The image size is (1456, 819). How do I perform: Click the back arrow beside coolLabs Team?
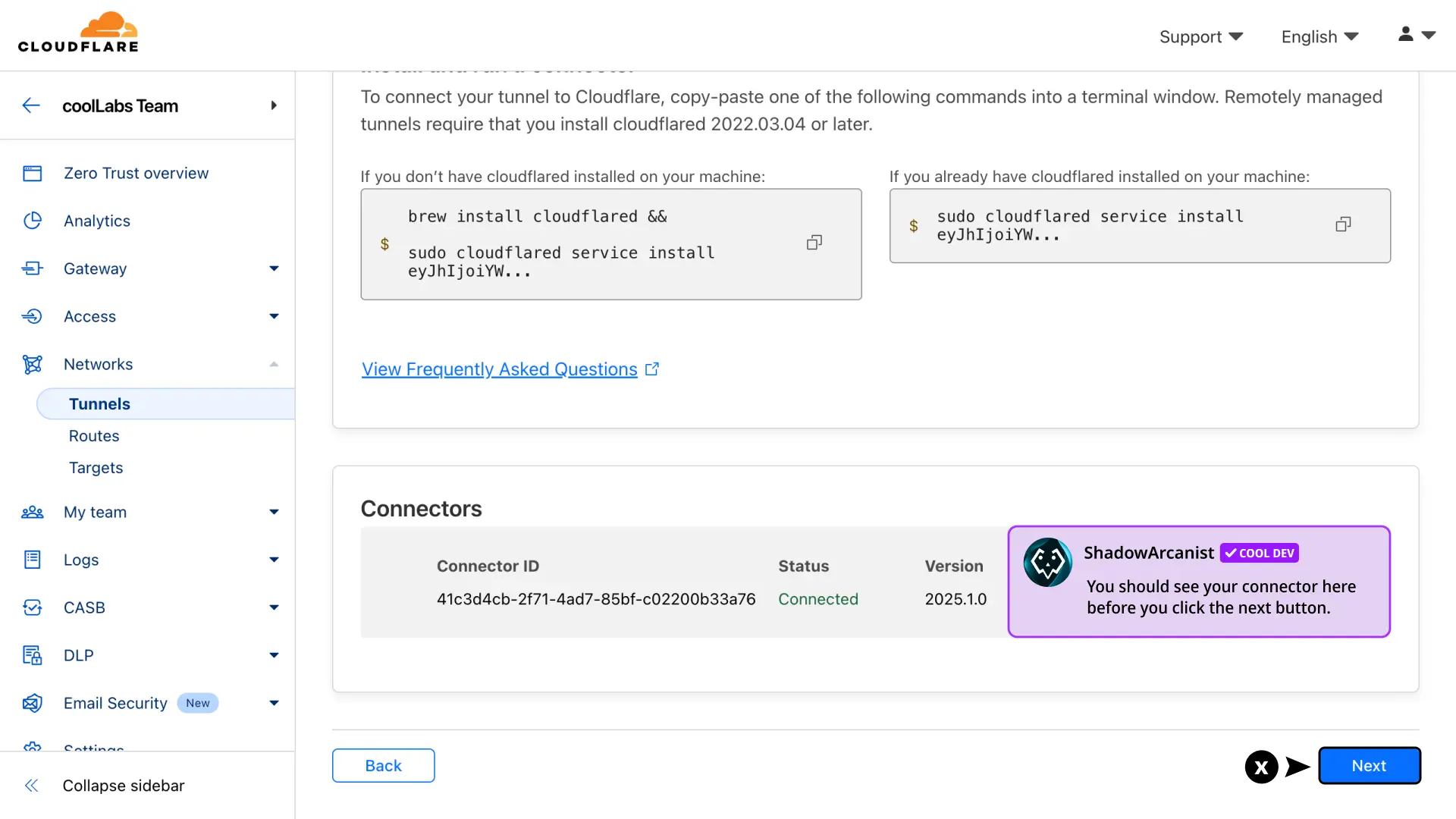[31, 105]
